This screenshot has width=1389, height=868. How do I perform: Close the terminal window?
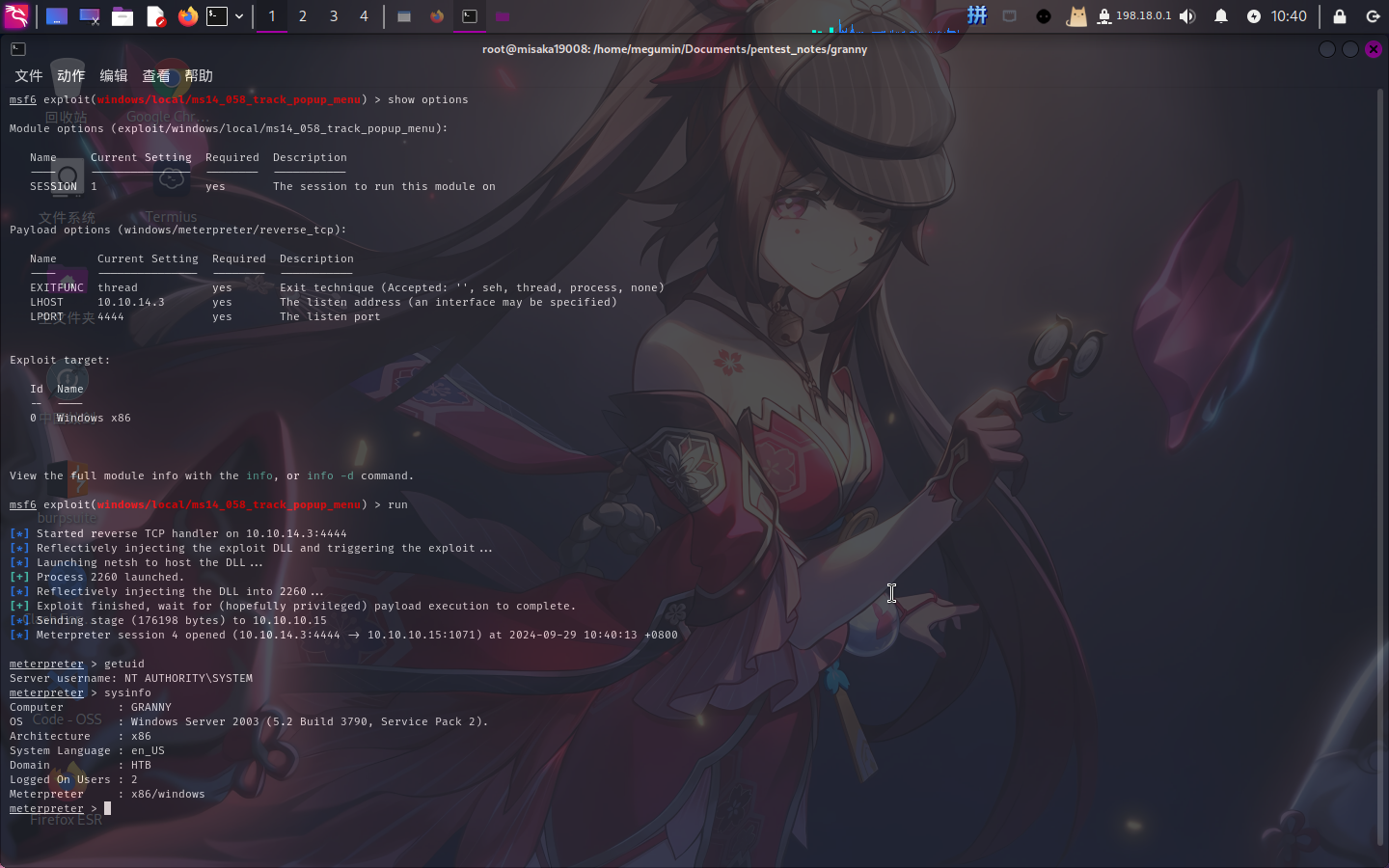click(1374, 49)
